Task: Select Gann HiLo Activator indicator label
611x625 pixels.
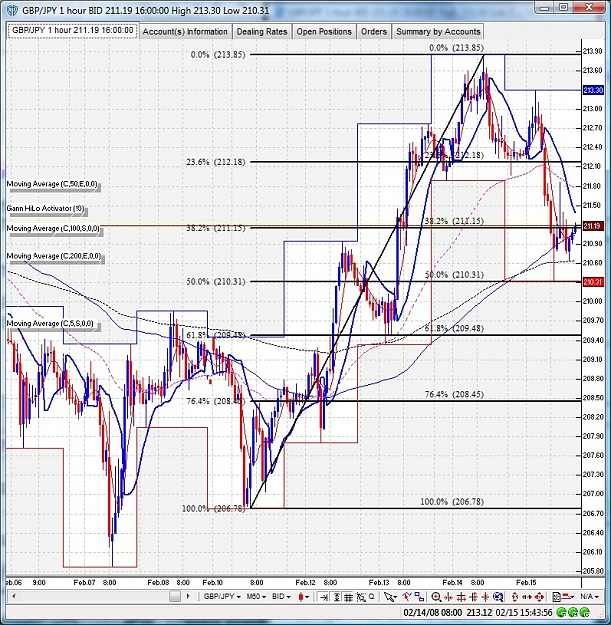Action: pos(45,208)
